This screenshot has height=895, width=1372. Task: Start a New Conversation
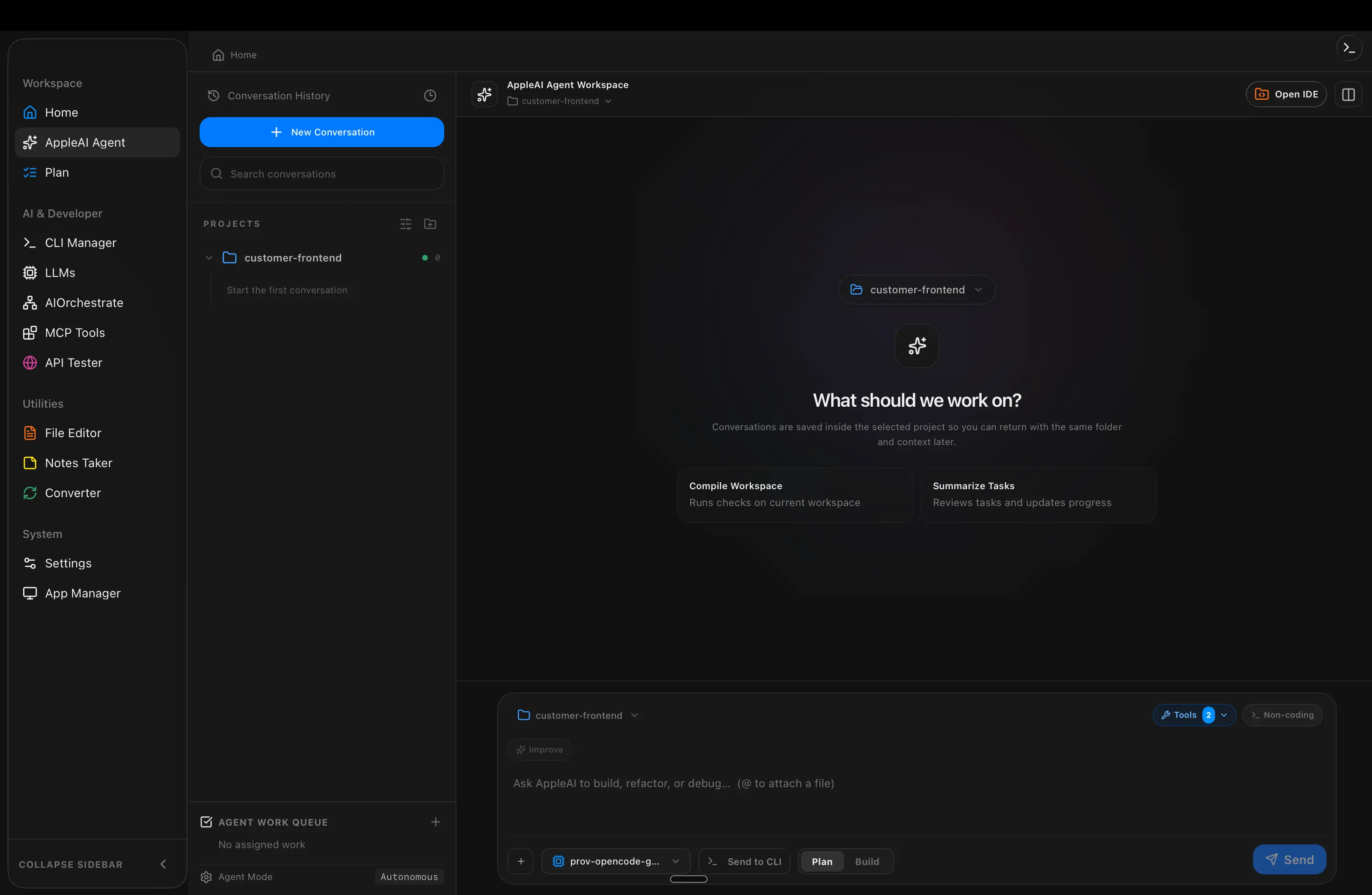pos(321,132)
